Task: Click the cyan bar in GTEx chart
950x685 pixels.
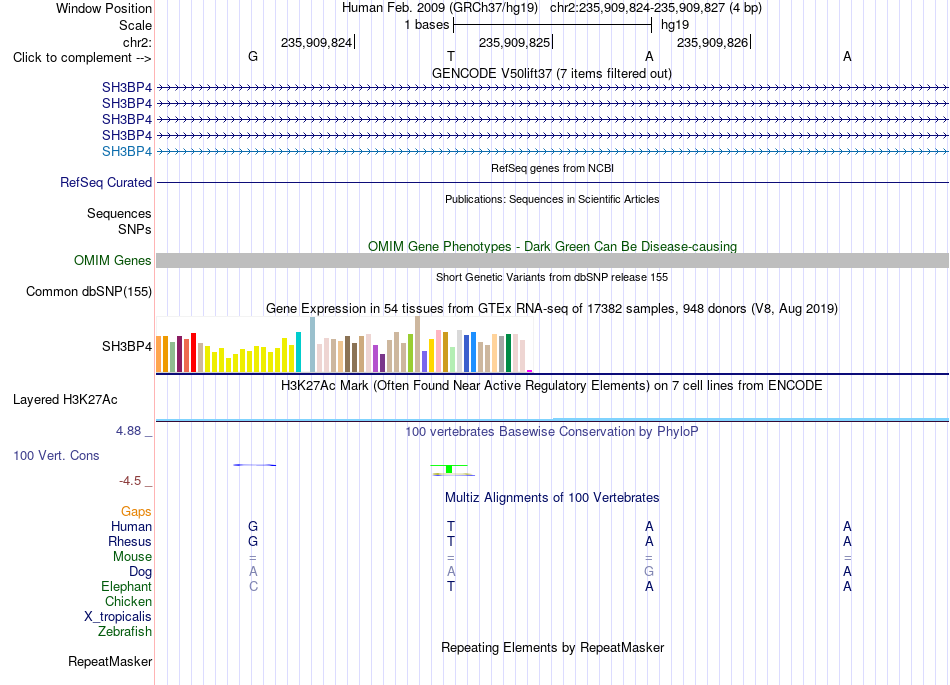Action: pos(298,352)
